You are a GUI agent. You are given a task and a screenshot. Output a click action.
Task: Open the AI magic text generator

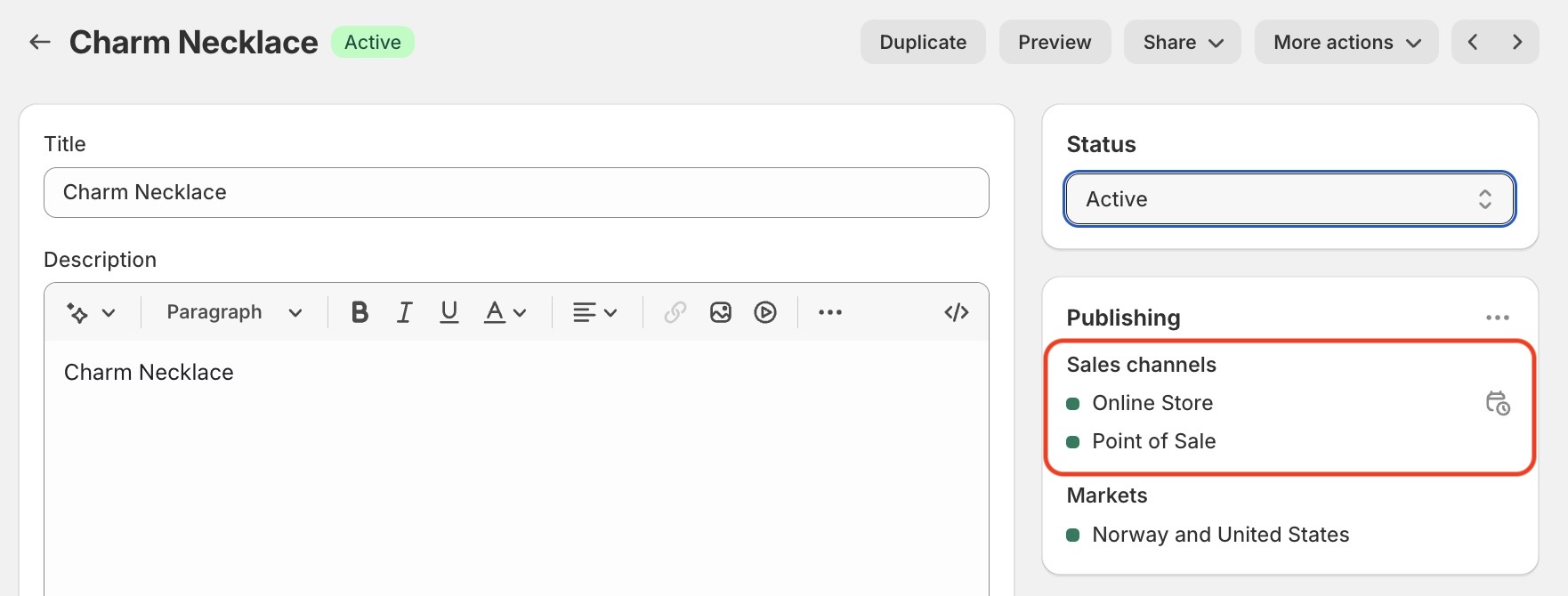91,312
